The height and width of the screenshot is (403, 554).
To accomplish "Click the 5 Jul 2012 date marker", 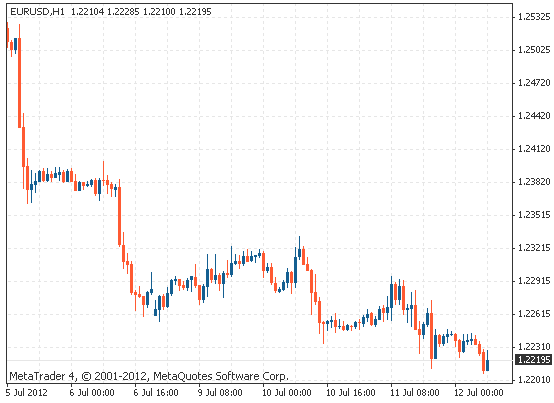I will [x=26, y=393].
